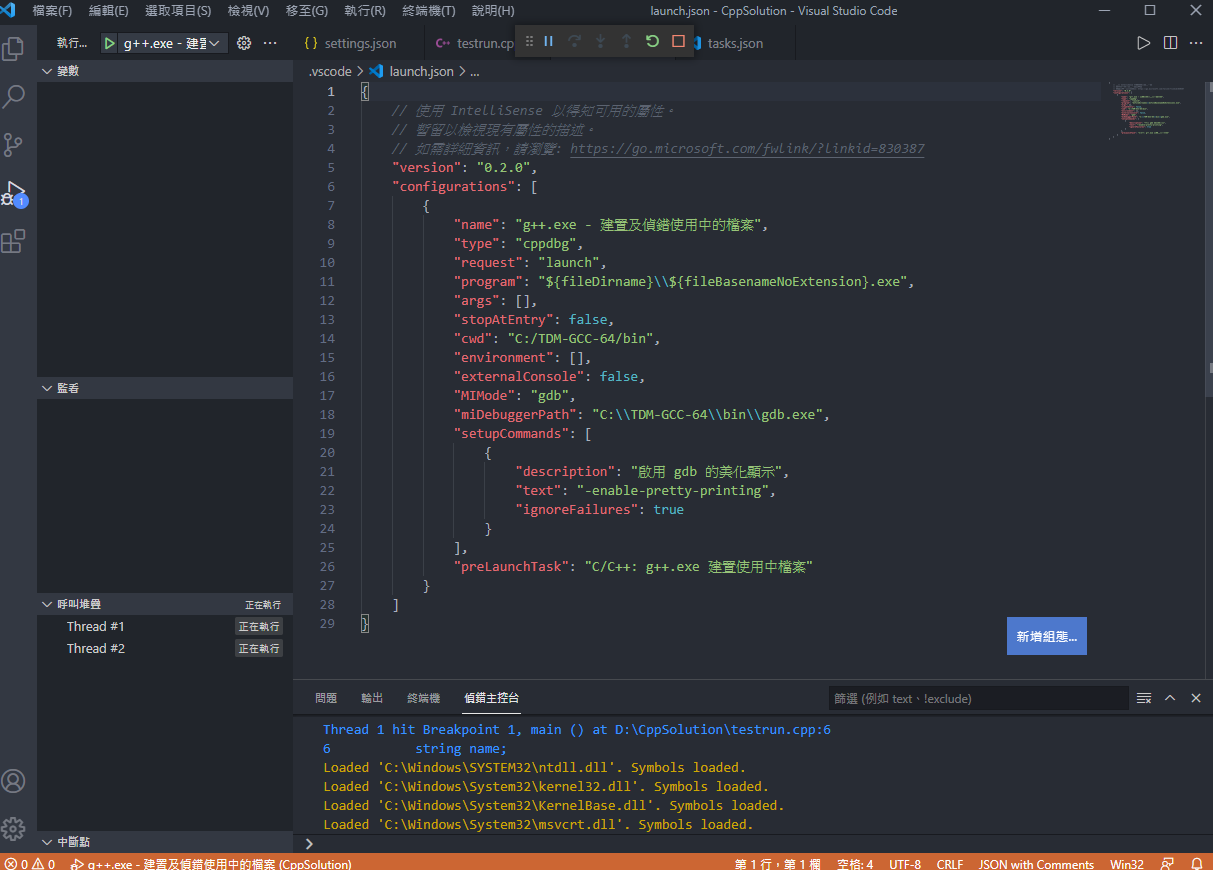Click the split editor icon
Image resolution: width=1213 pixels, height=870 pixels.
point(1170,43)
